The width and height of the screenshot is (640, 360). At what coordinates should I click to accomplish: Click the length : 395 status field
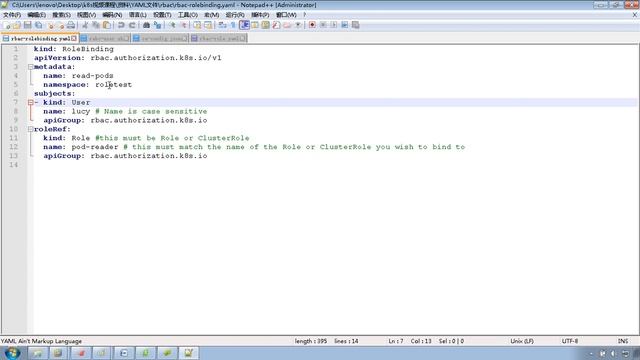click(311, 341)
